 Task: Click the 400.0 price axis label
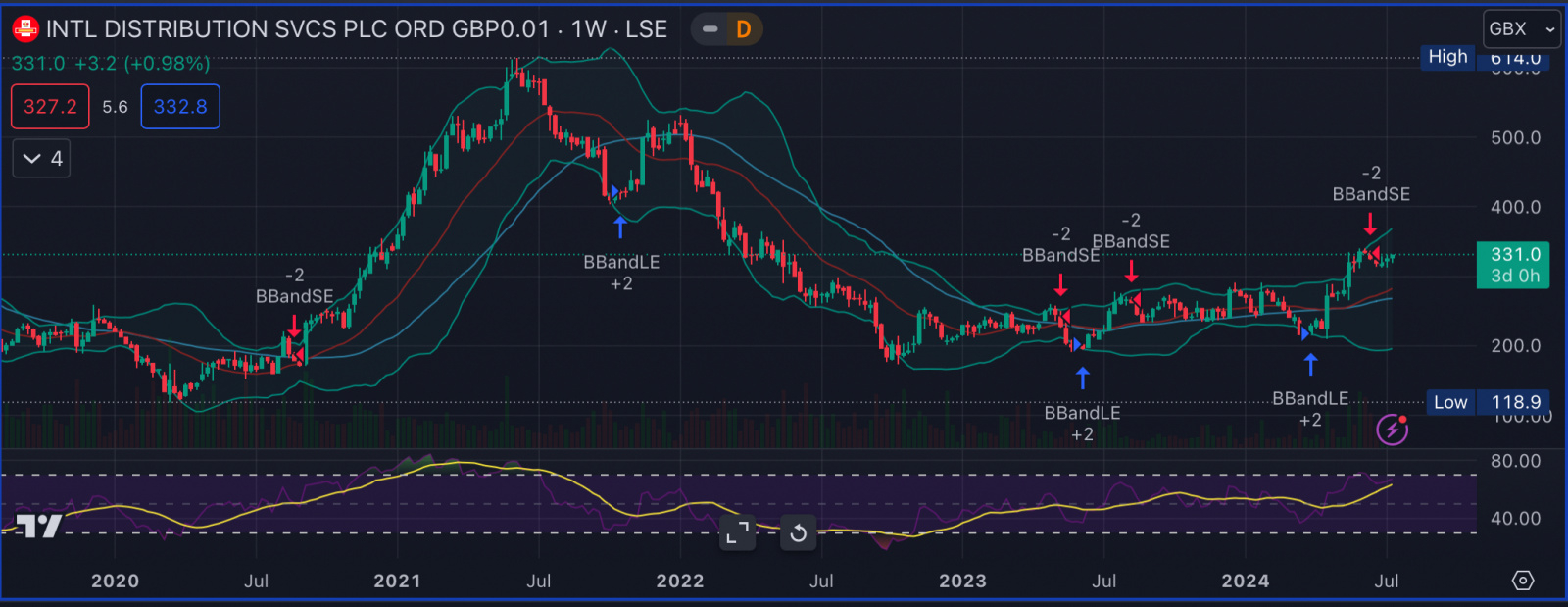click(1516, 207)
